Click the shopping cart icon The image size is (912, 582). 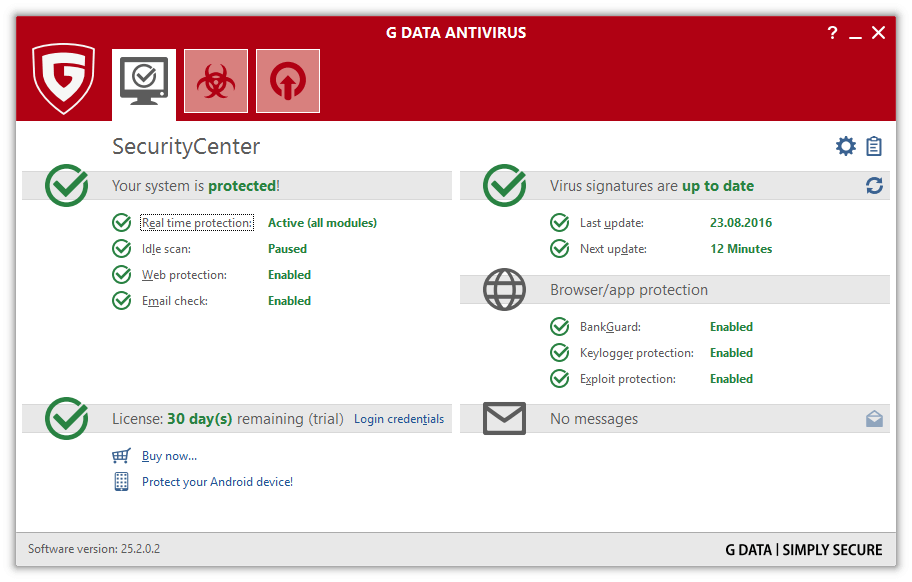pyautogui.click(x=121, y=456)
